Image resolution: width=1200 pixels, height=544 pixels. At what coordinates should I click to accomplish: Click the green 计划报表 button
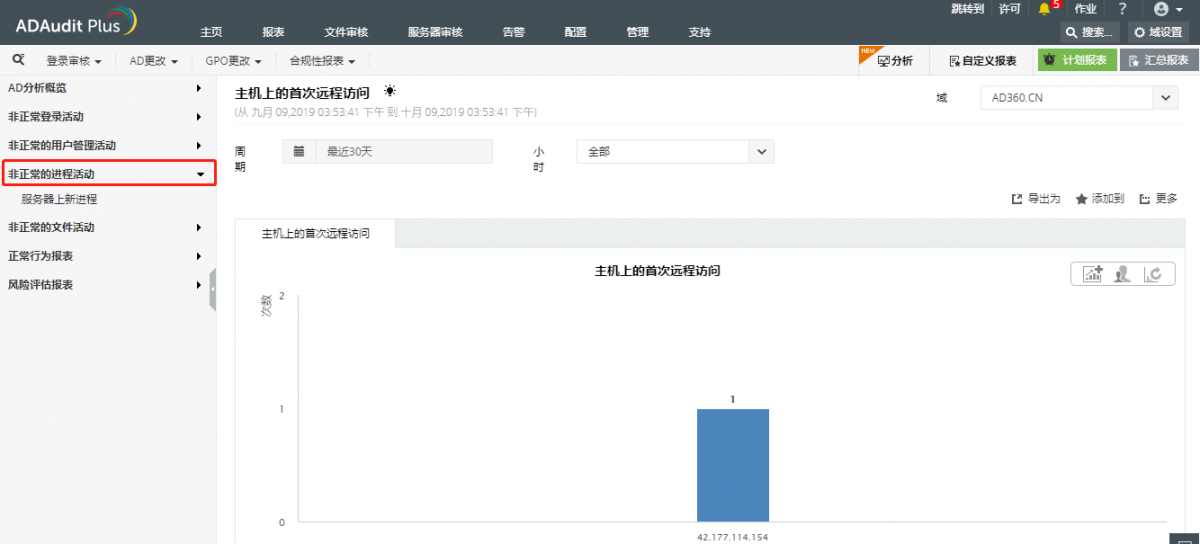coord(1077,61)
